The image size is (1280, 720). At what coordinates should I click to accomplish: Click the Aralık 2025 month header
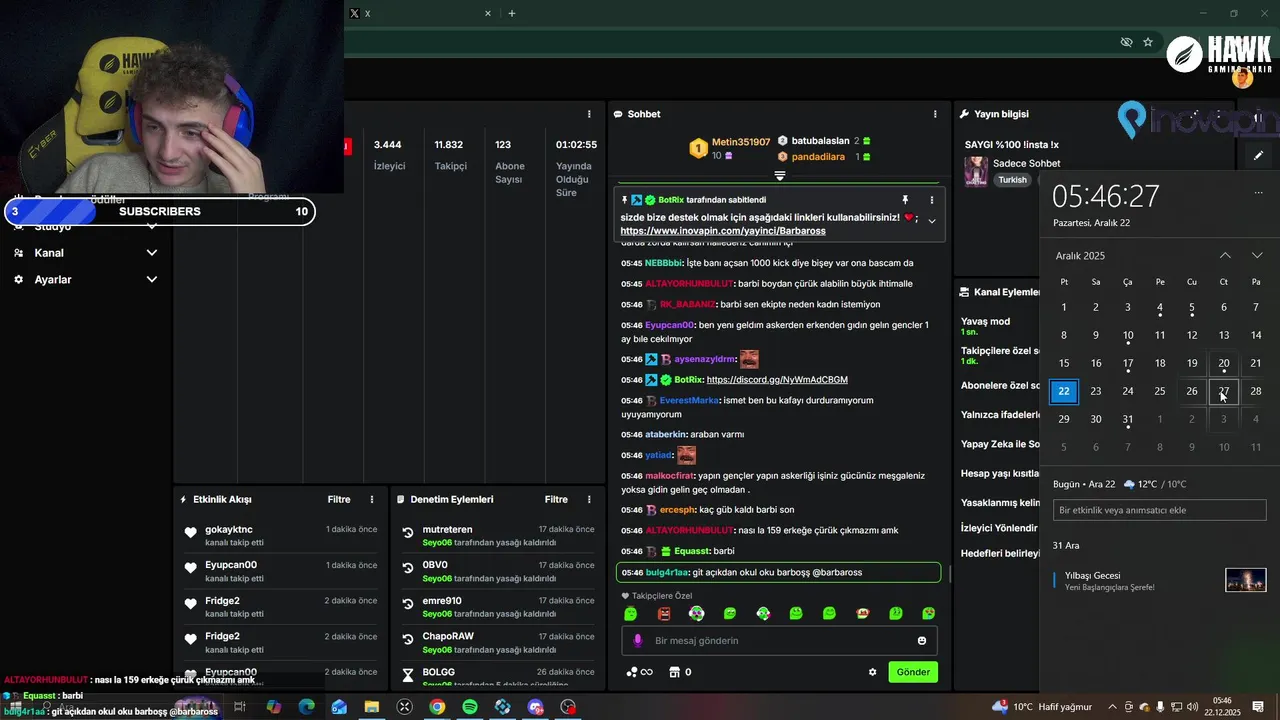click(1080, 256)
